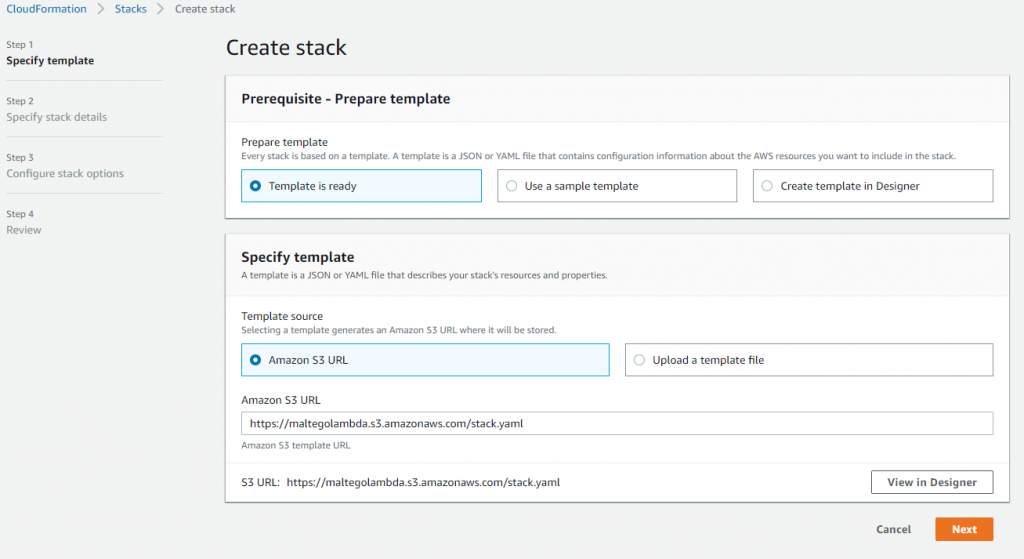Select Upload a template file option
Viewport: 1024px width, 559px height.
point(809,360)
